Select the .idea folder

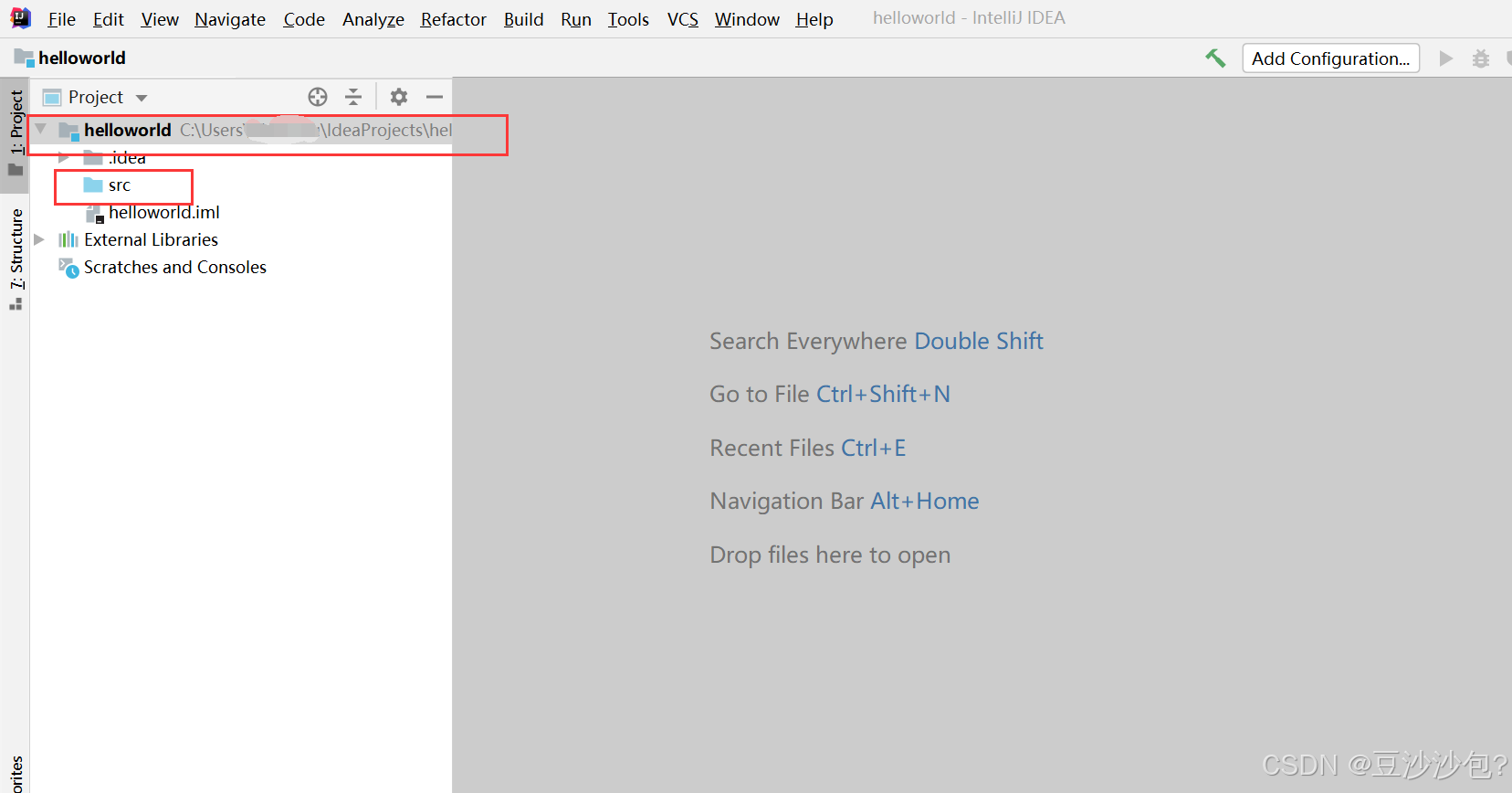pyautogui.click(x=127, y=158)
